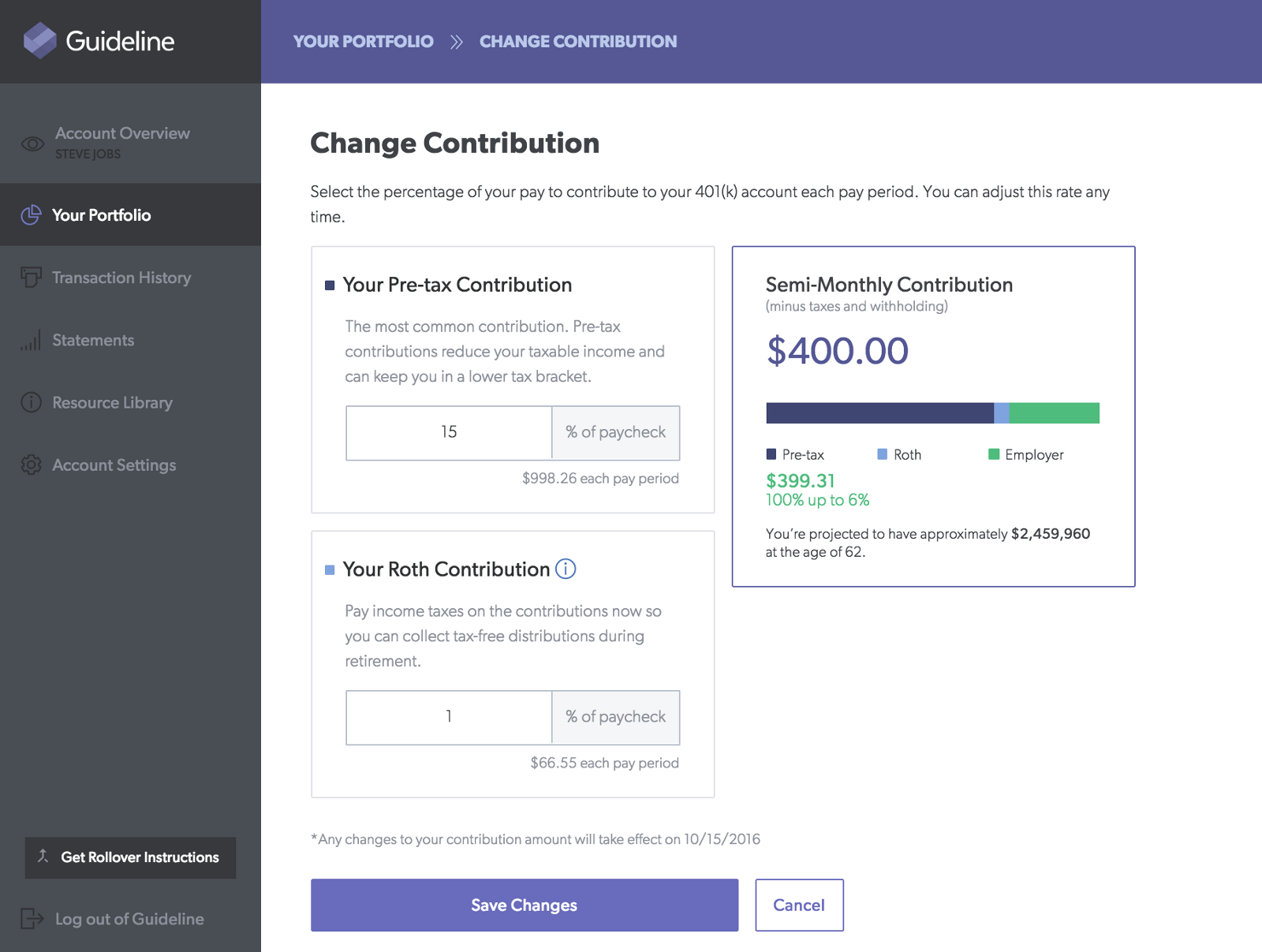Image resolution: width=1262 pixels, height=952 pixels.
Task: Click the Guideline logo icon
Action: (39, 41)
